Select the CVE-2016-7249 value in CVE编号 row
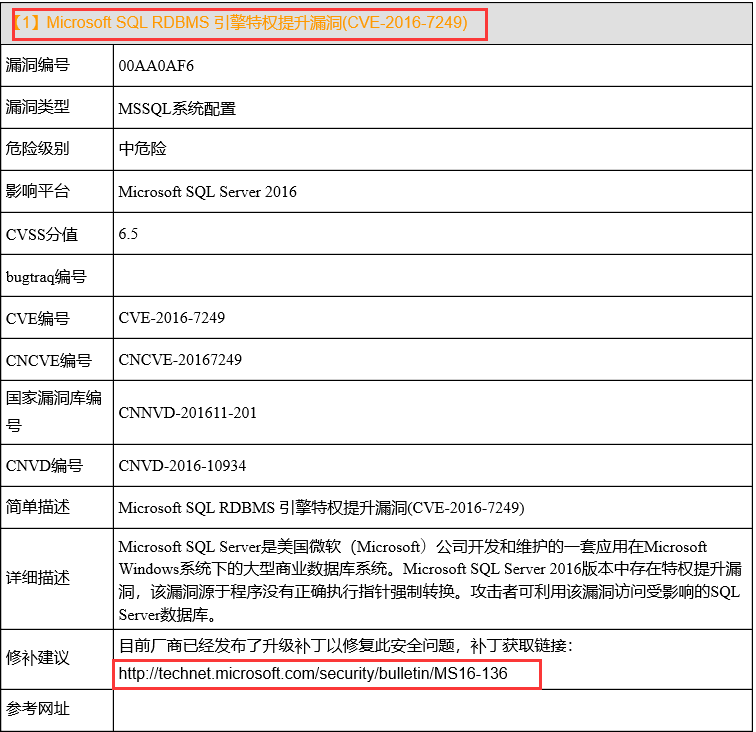 172,318
